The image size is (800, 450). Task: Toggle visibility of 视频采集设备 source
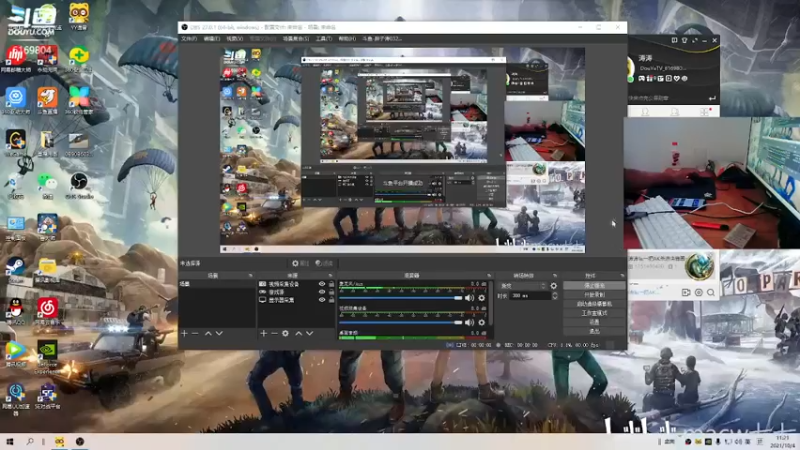point(321,284)
